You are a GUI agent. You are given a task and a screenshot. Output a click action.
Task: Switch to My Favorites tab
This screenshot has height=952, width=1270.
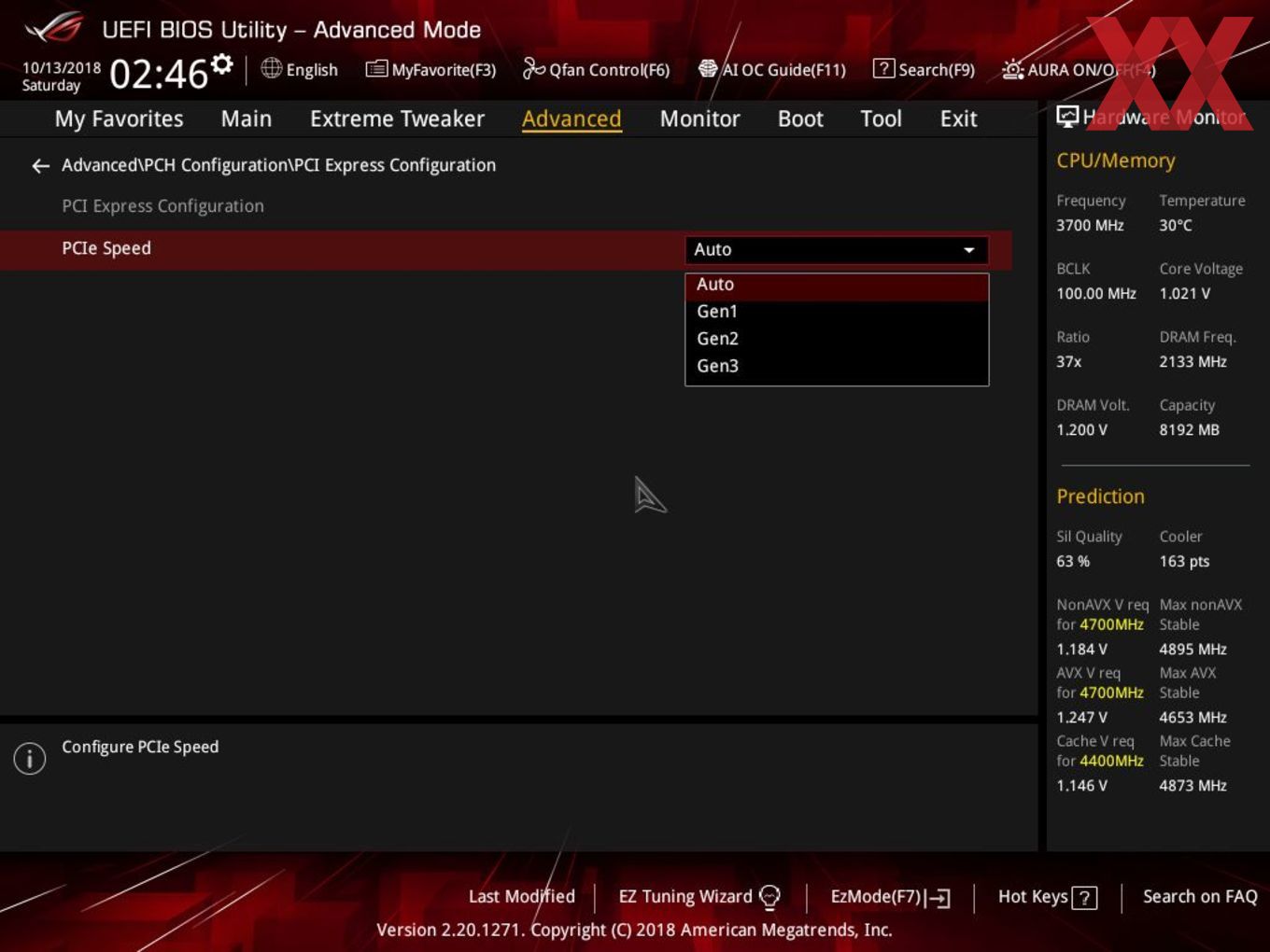[119, 119]
